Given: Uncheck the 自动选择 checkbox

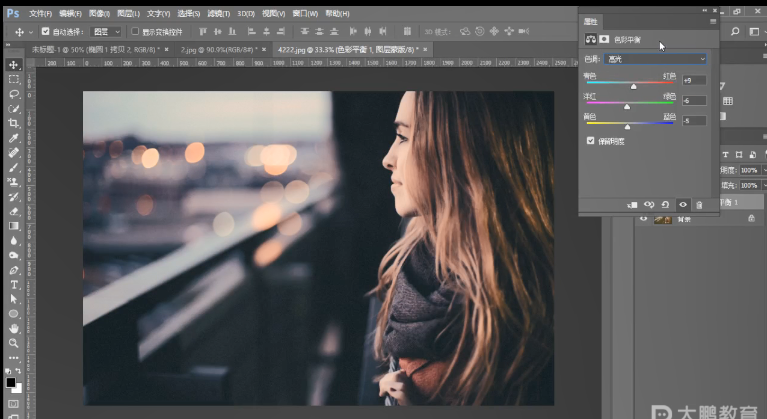Looking at the screenshot, I should pos(45,32).
